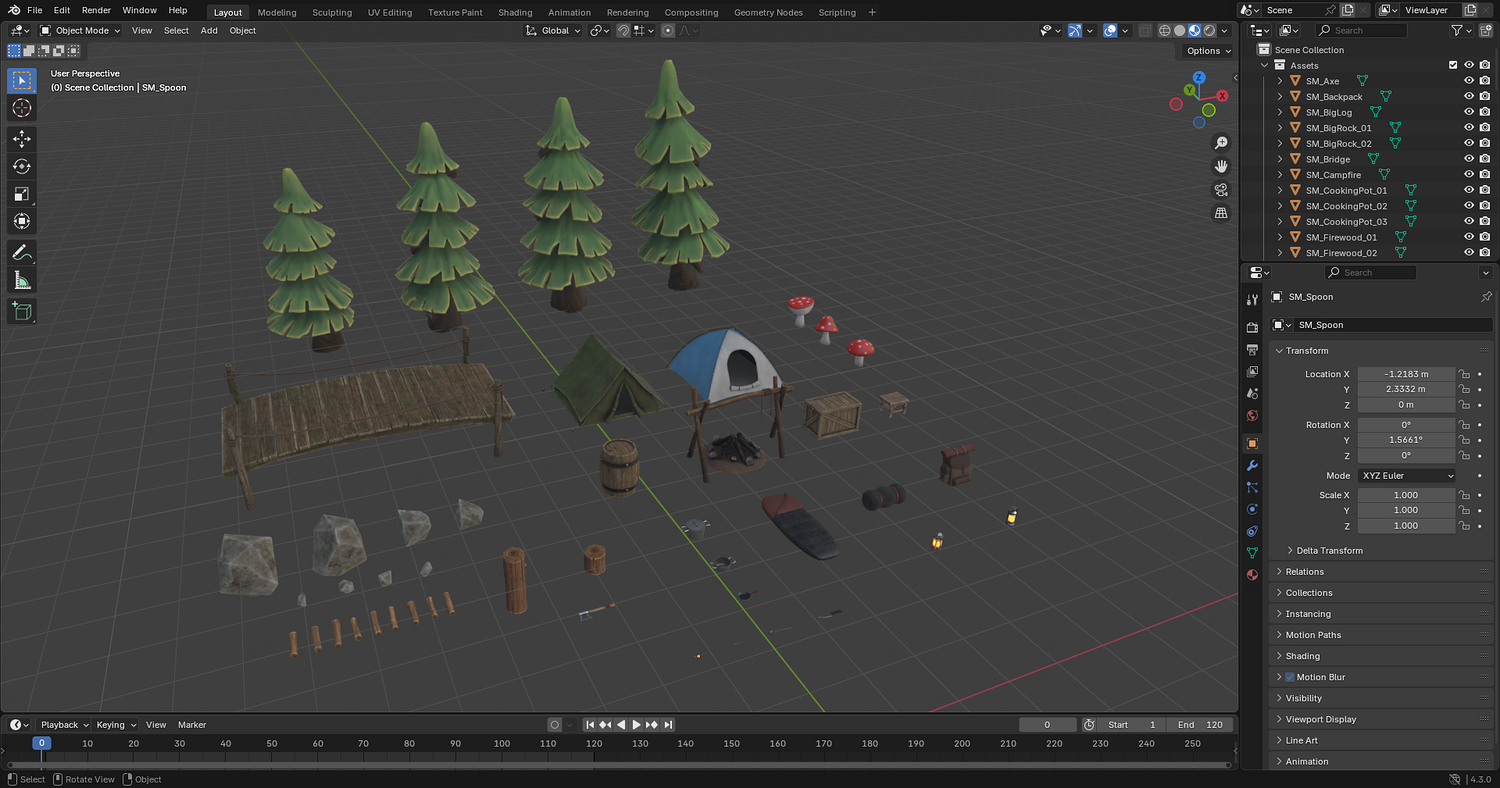Click the Rotation Y value field
1500x788 pixels.
tap(1406, 440)
